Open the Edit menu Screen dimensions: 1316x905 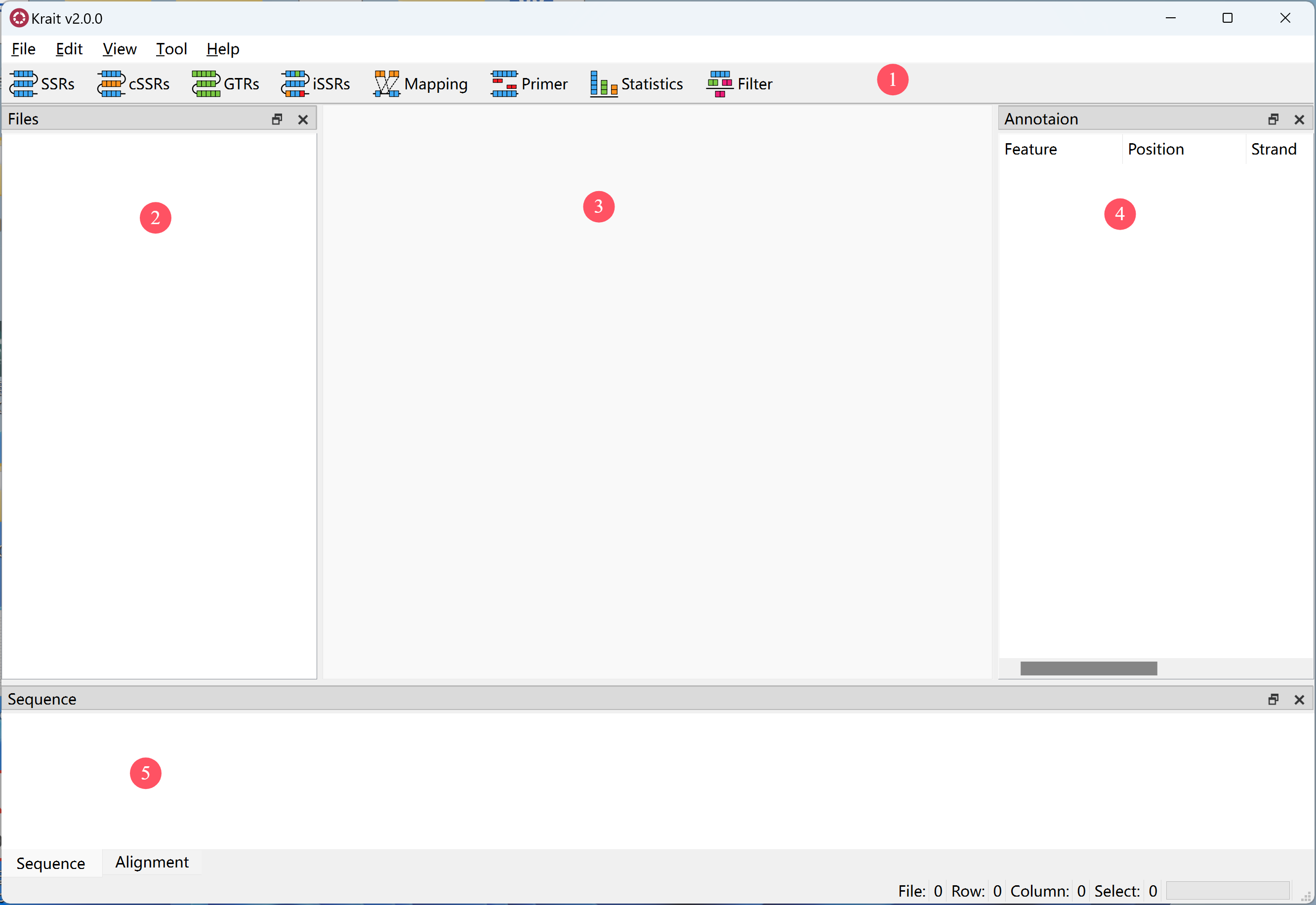tap(69, 49)
